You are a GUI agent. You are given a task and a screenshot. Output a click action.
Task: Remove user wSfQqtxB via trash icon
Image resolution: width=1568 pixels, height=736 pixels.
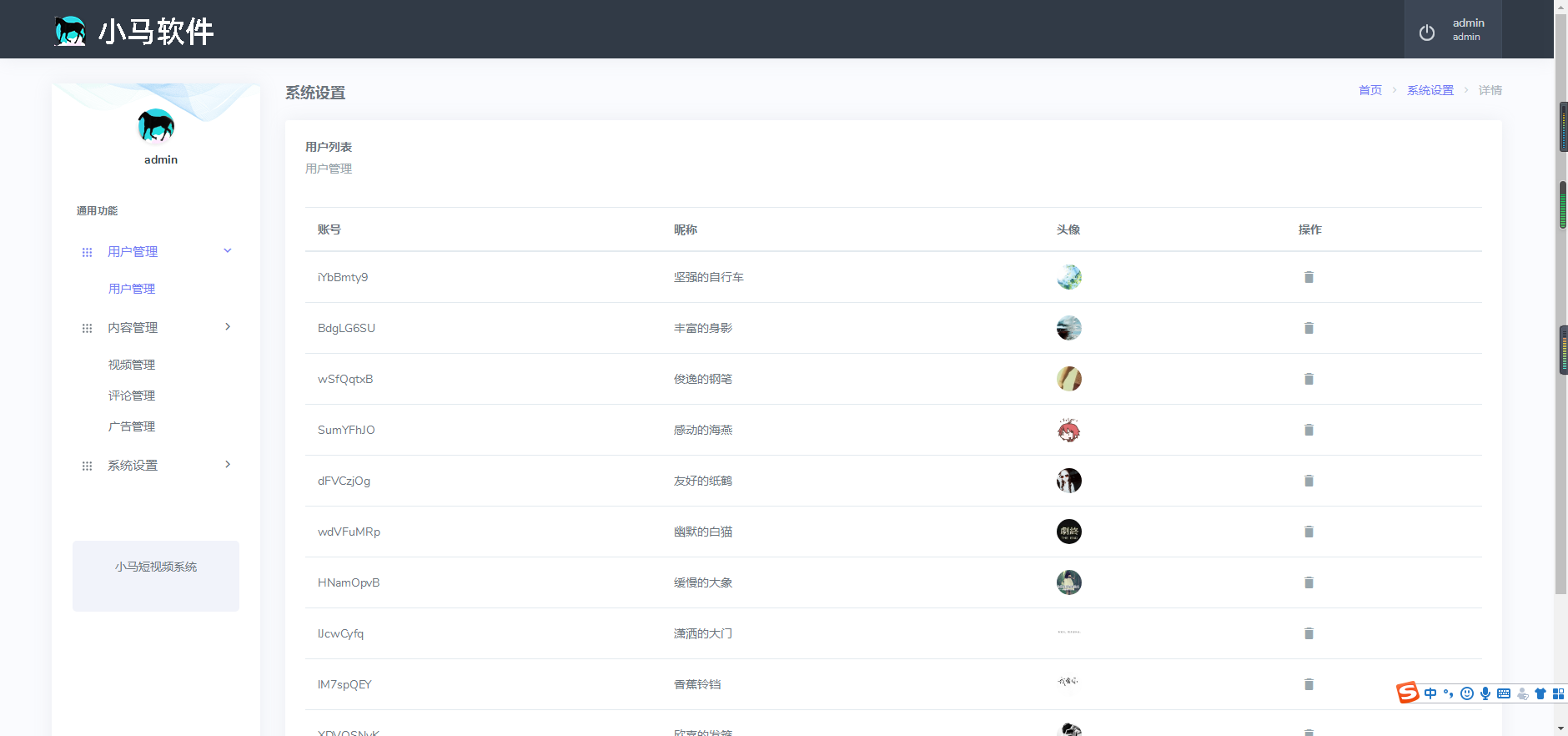click(x=1309, y=379)
